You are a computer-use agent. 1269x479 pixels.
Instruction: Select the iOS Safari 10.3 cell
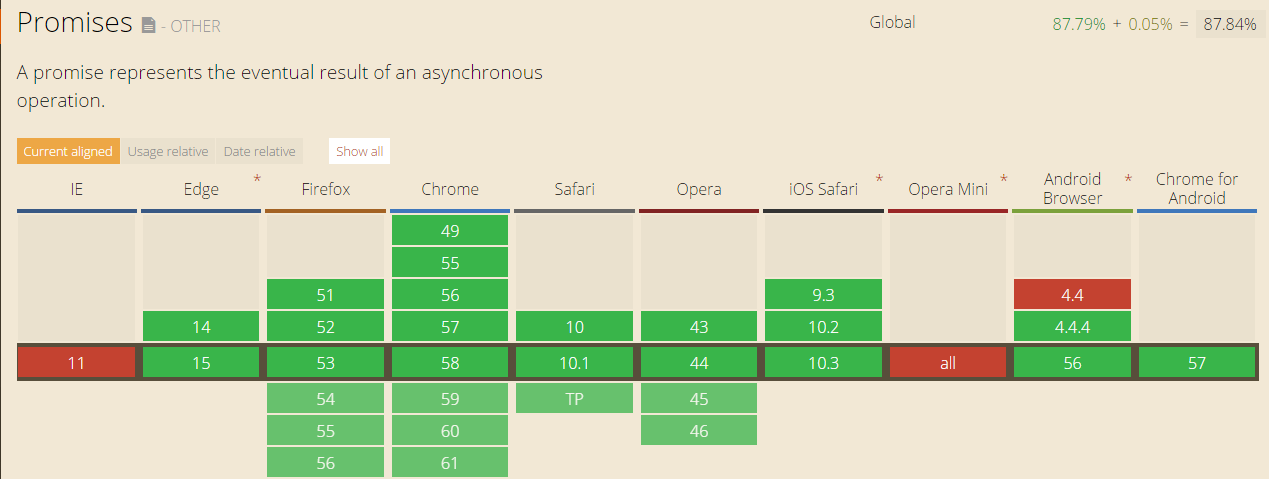823,363
